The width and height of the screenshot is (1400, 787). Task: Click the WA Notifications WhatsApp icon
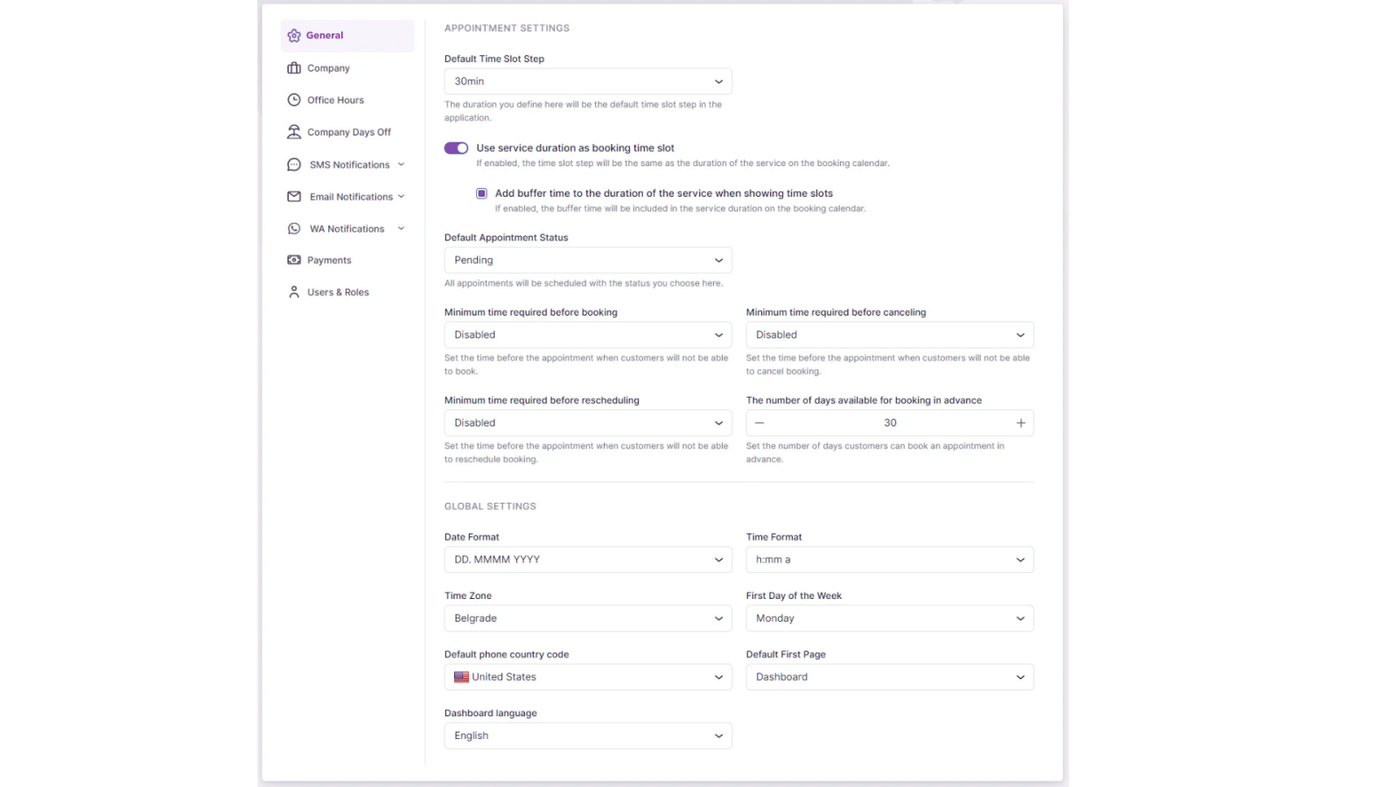(294, 229)
